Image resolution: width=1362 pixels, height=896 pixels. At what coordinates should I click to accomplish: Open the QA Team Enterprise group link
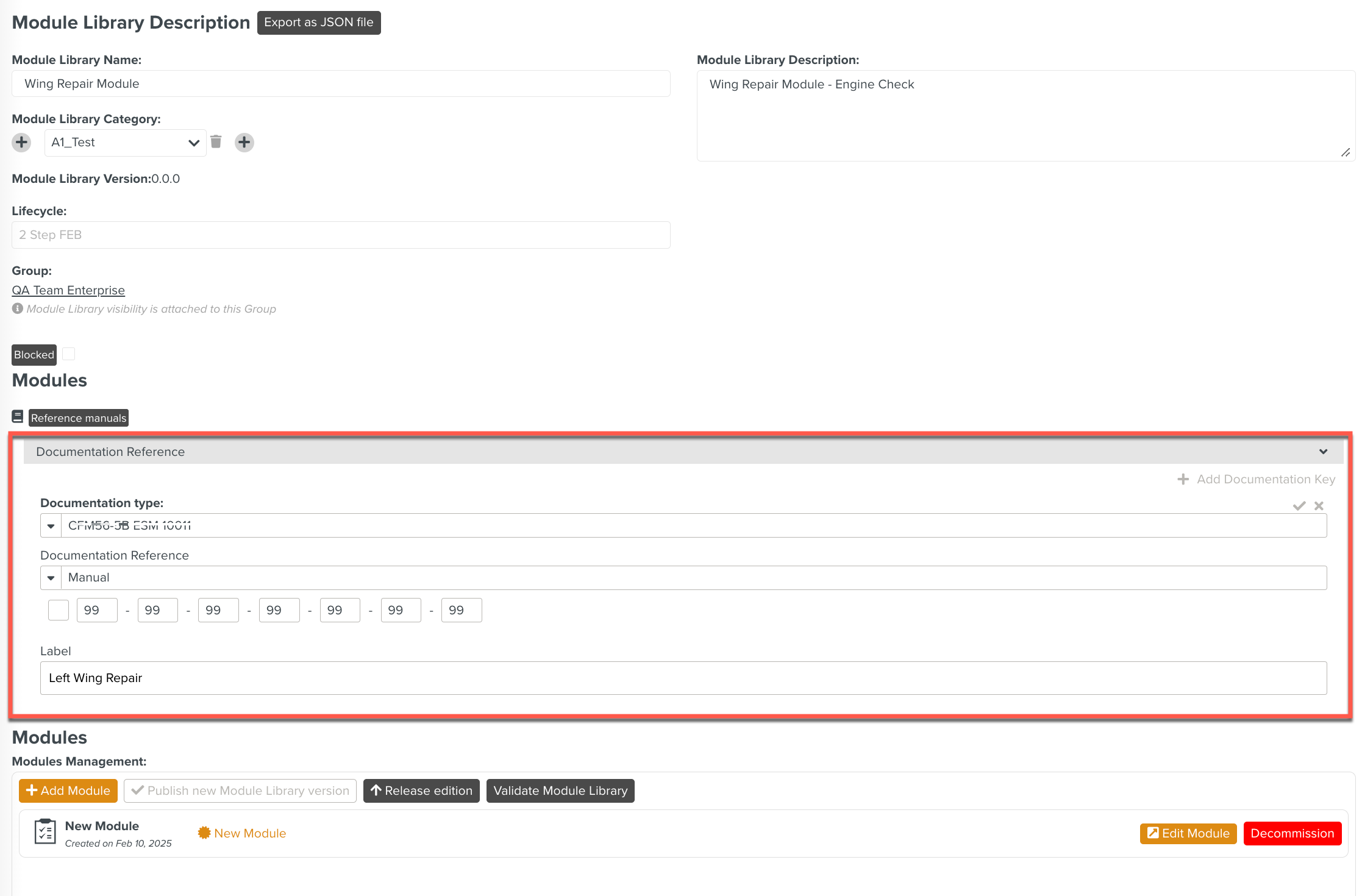click(68, 290)
